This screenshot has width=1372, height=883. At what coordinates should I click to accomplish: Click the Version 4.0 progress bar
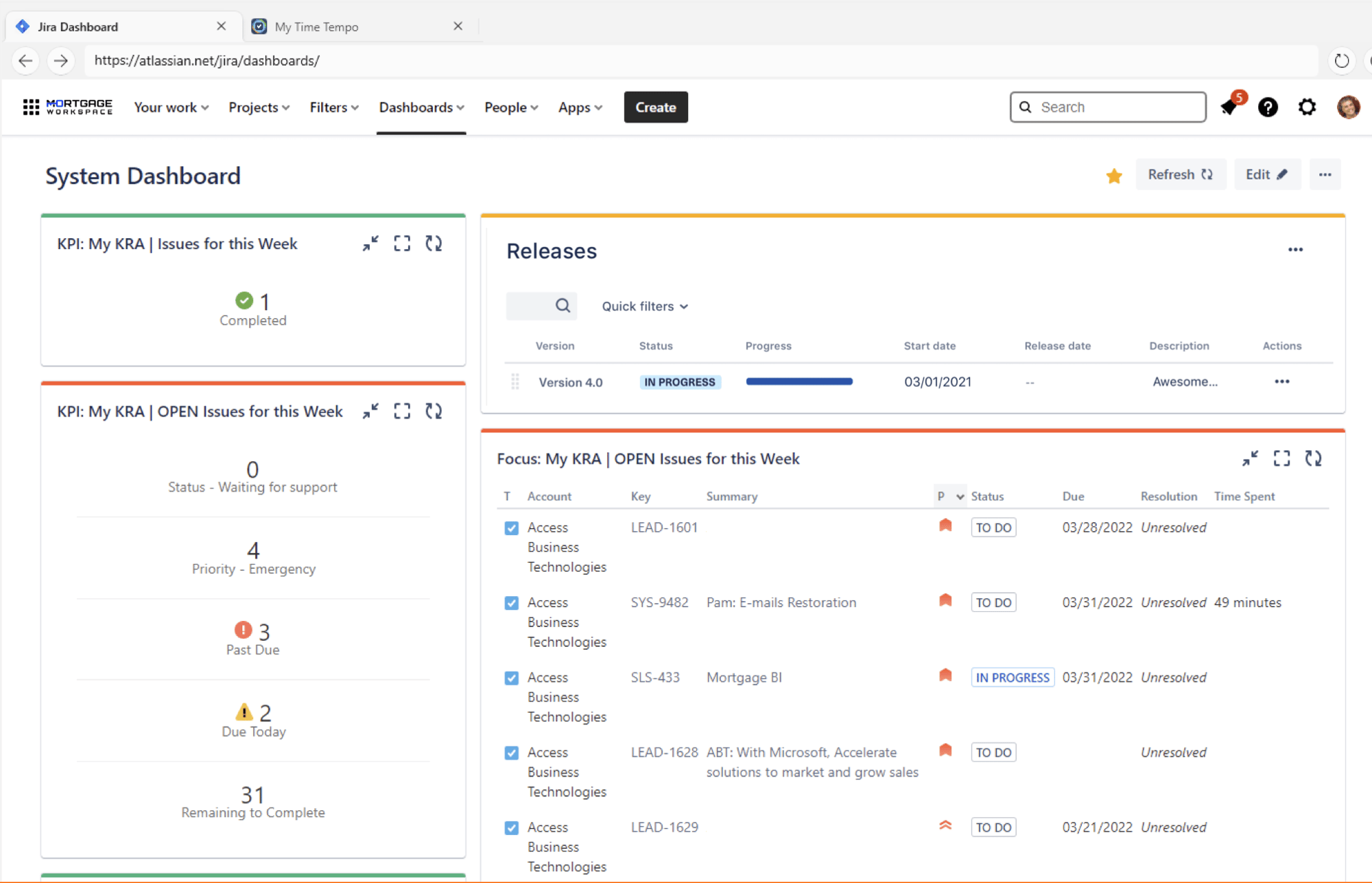click(799, 381)
